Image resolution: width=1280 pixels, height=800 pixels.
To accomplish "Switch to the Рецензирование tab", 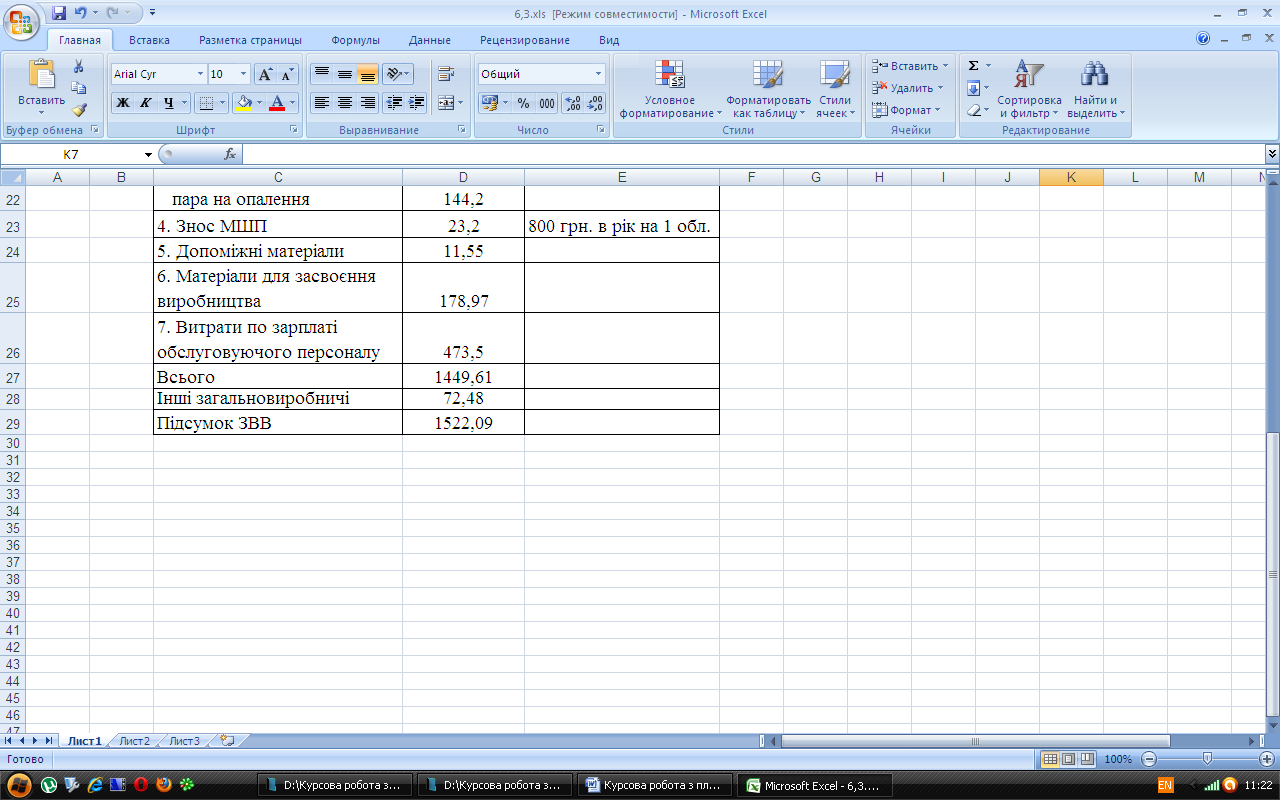I will point(524,40).
